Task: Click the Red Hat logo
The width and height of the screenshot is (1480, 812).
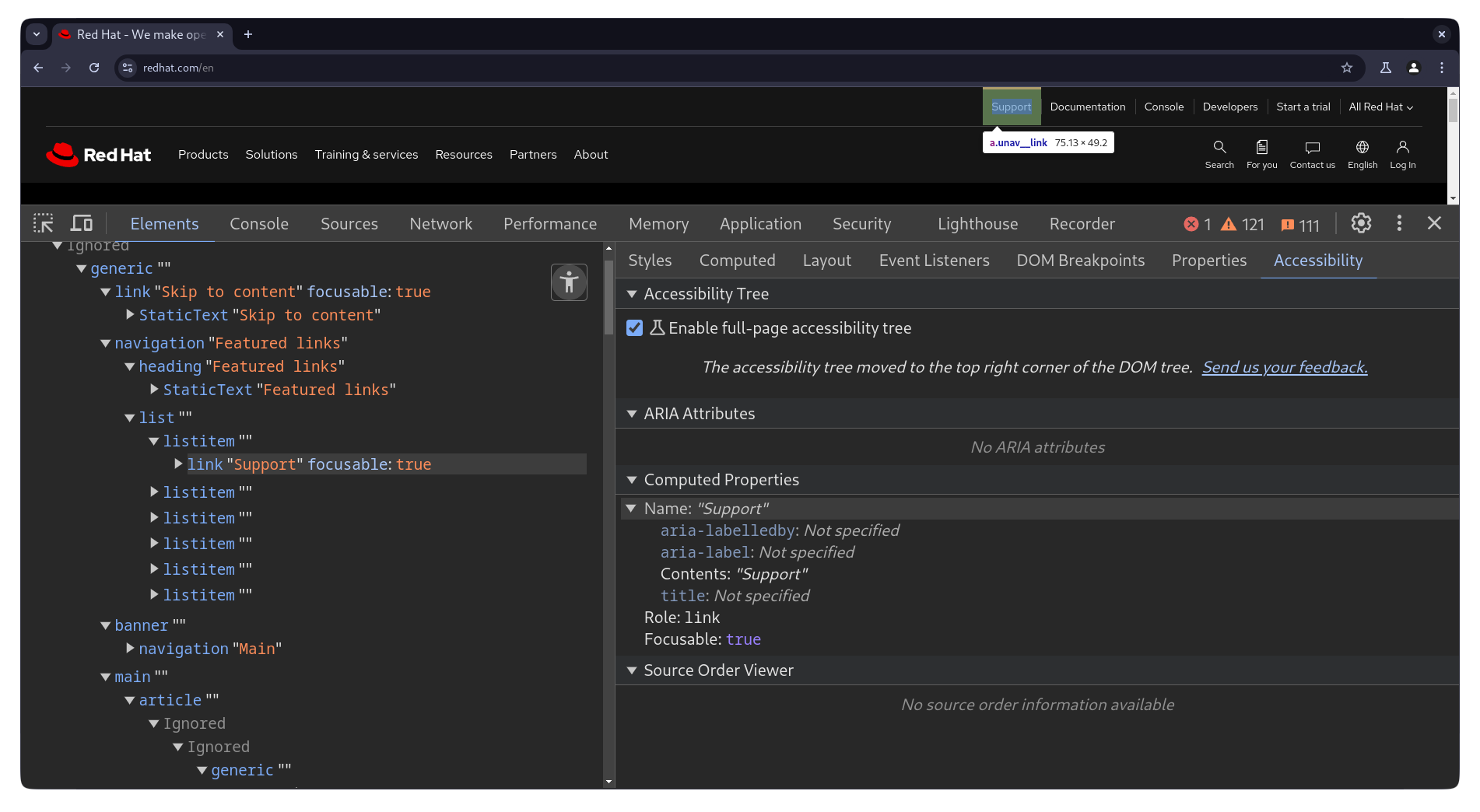Action: pos(98,154)
